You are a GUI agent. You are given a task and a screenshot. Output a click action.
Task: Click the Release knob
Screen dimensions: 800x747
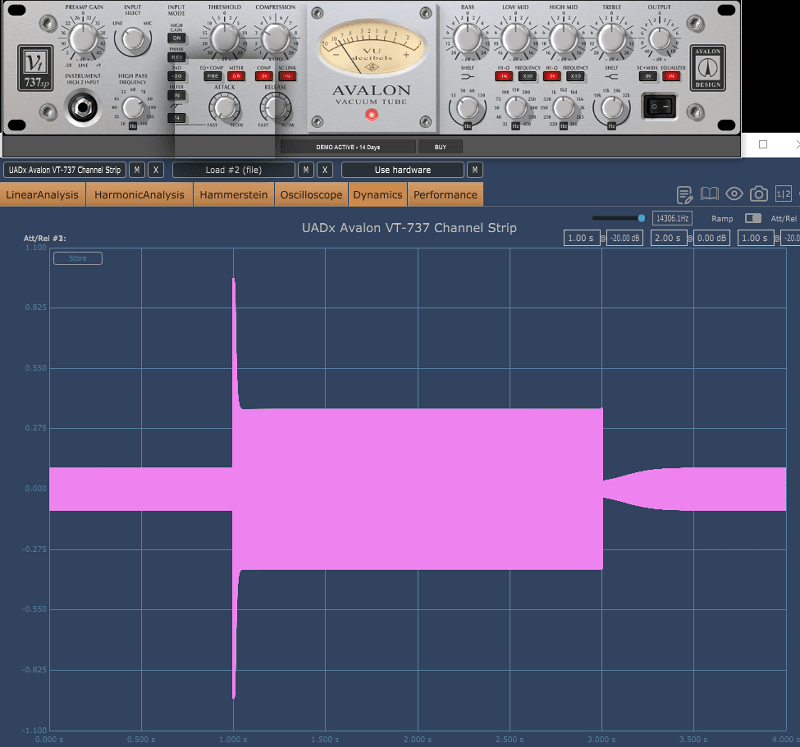click(x=276, y=108)
